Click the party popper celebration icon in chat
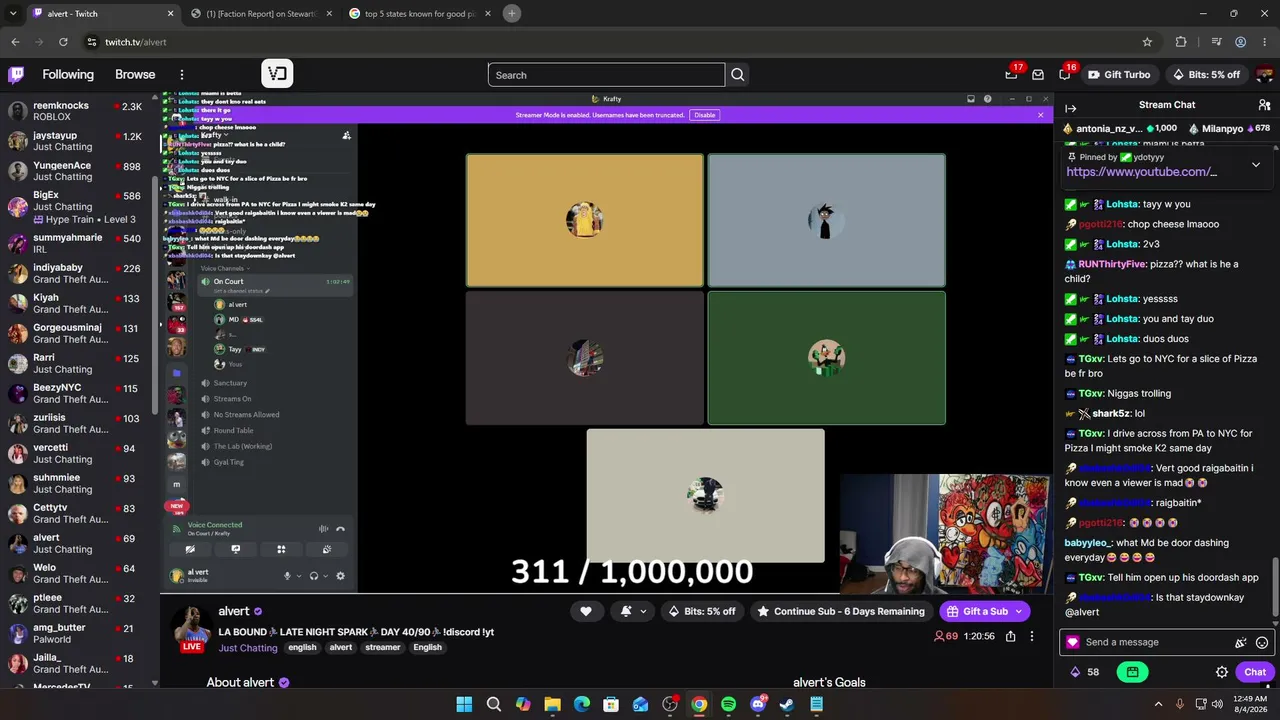Image resolution: width=1280 pixels, height=720 pixels. point(1241,643)
